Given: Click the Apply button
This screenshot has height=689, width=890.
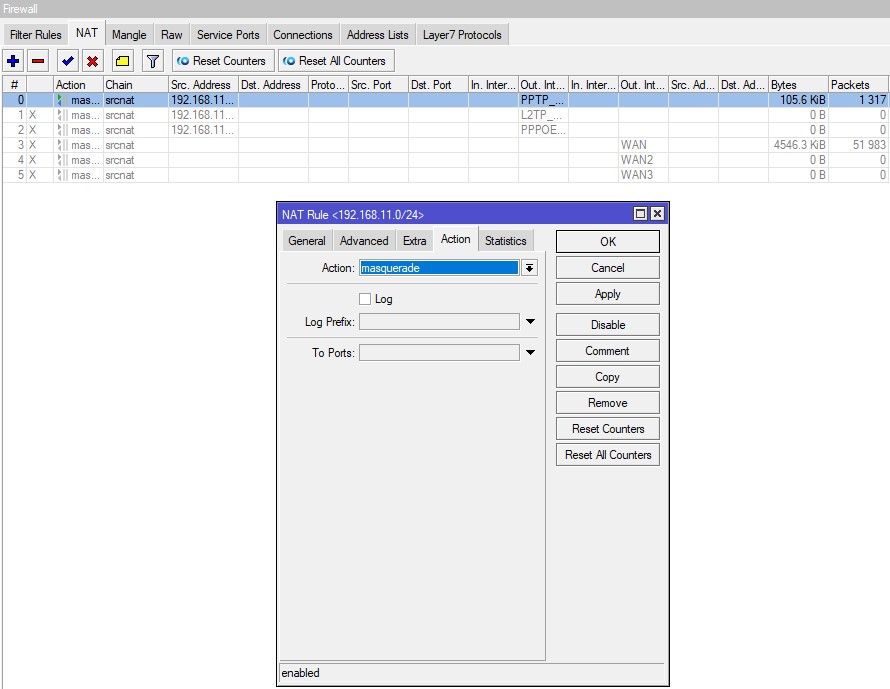Looking at the screenshot, I should 608,293.
